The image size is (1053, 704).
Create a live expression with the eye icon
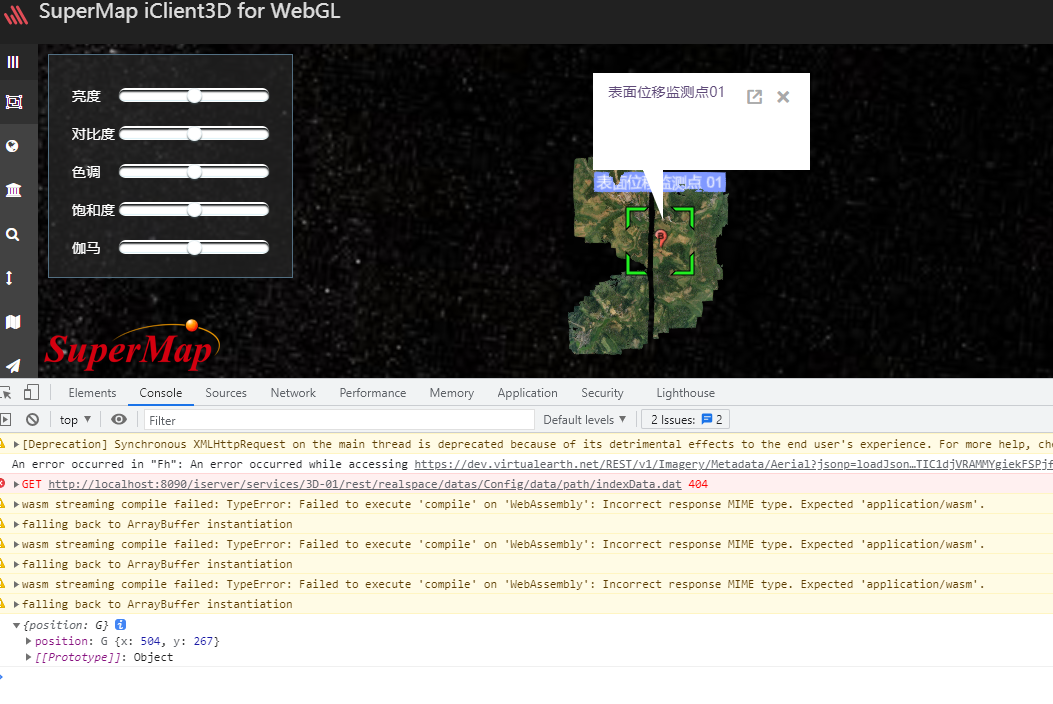pyautogui.click(x=119, y=420)
